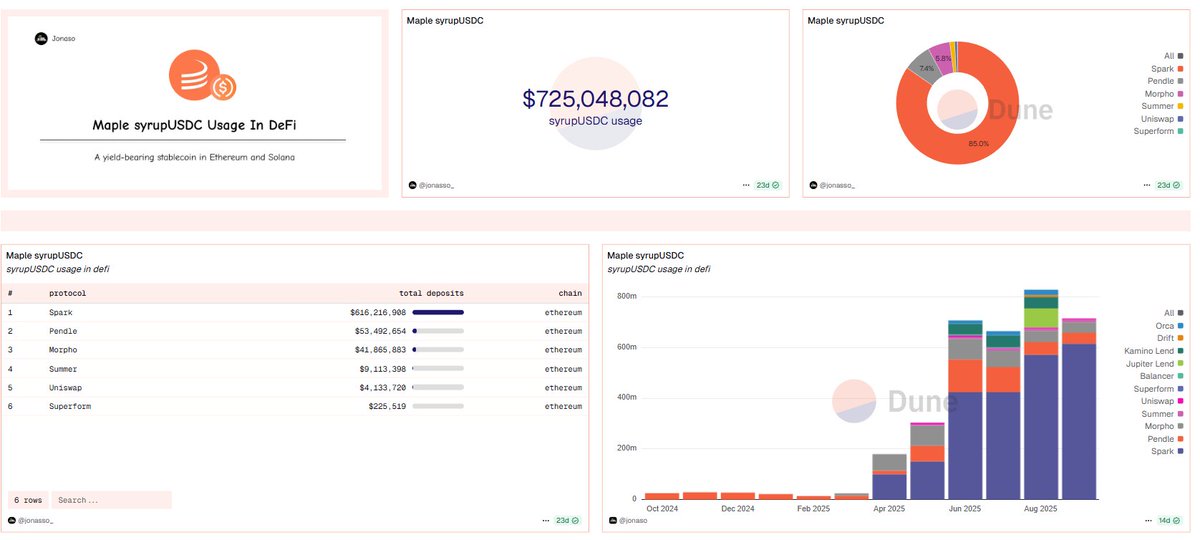Click the orange syrupUSDC coin logo
Image resolution: width=1200 pixels, height=540 pixels.
point(201,77)
